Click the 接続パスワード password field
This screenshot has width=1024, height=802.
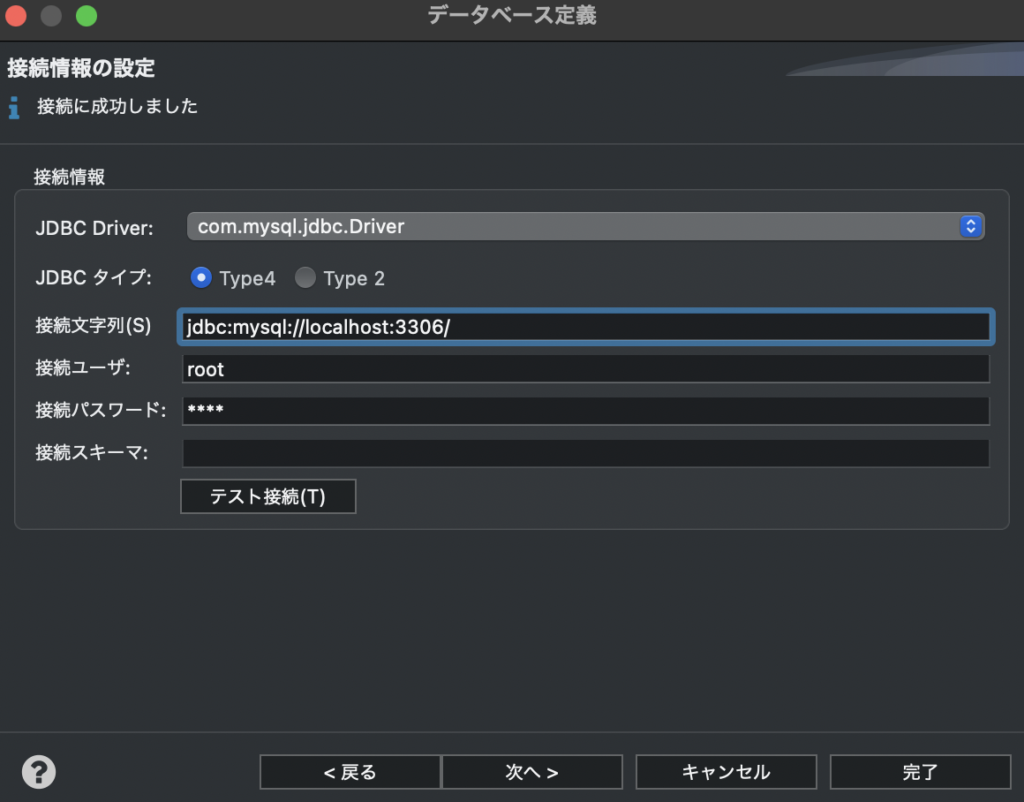point(586,411)
